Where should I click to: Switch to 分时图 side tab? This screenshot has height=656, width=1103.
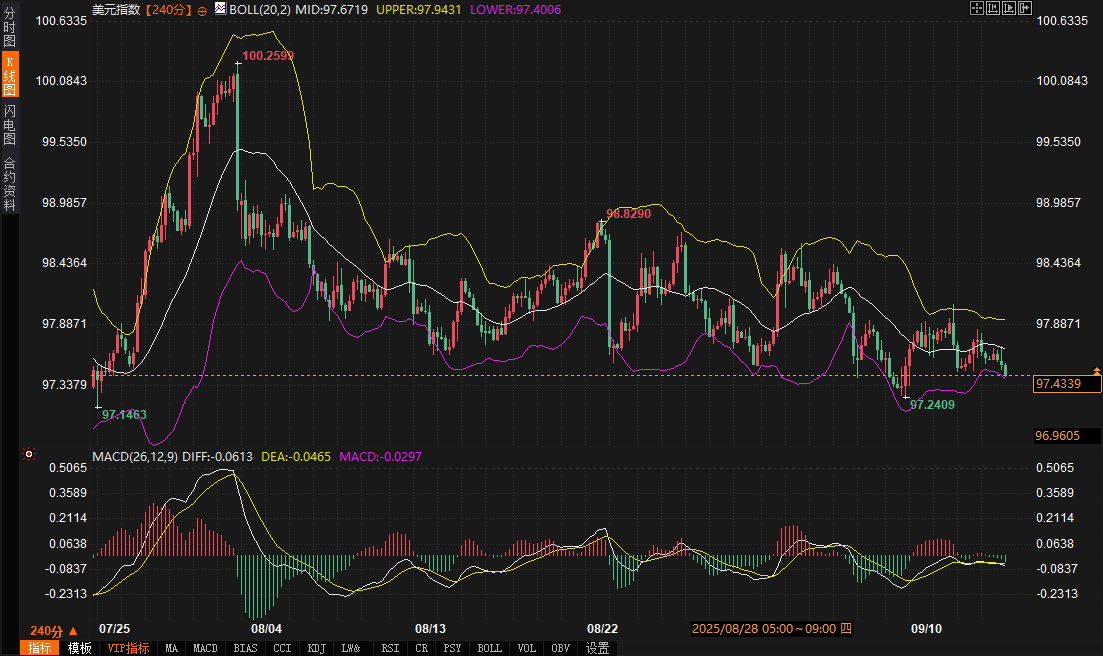(x=9, y=27)
